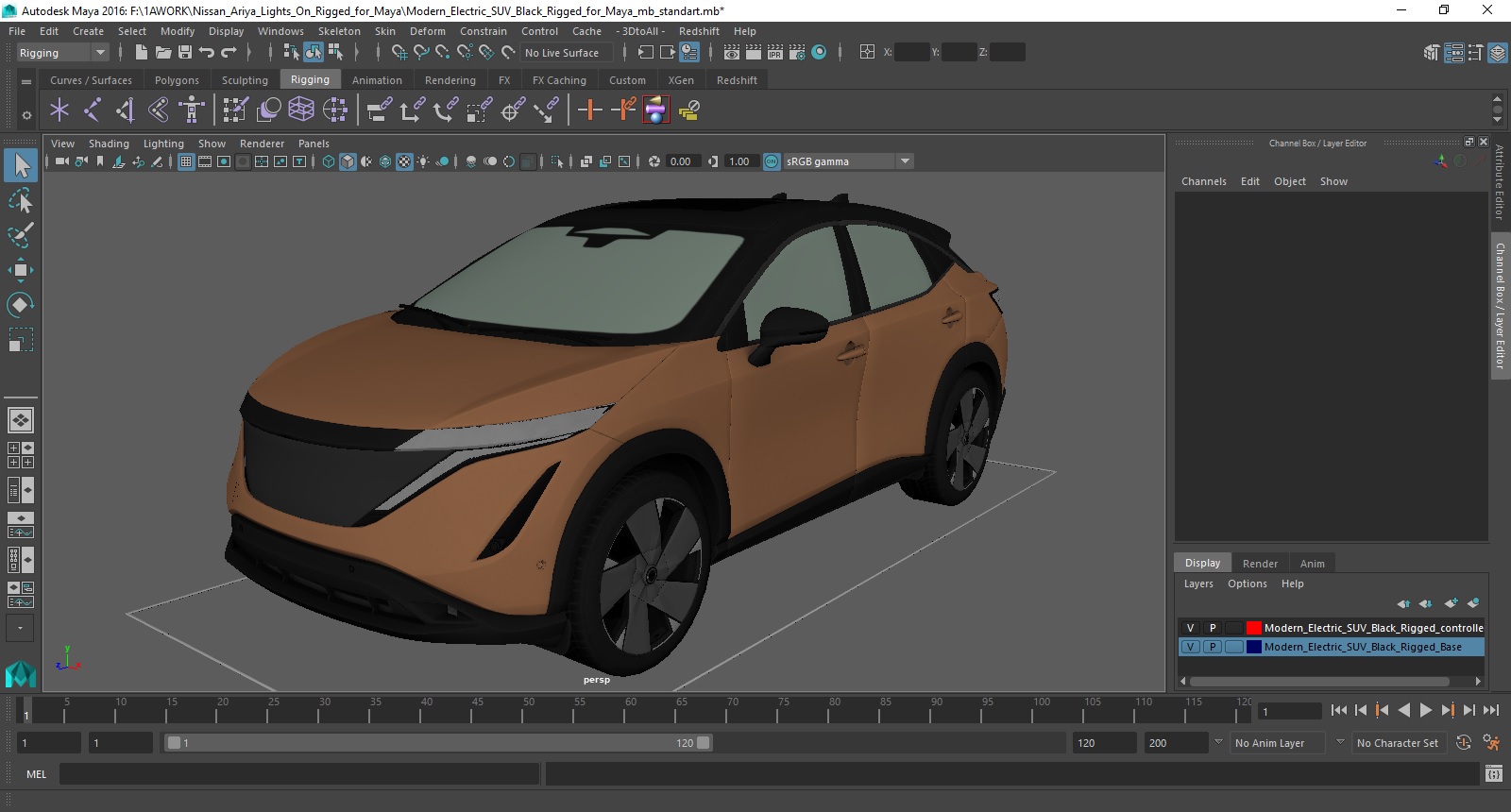Choose the Create Joints tool on the shelf

(93, 110)
